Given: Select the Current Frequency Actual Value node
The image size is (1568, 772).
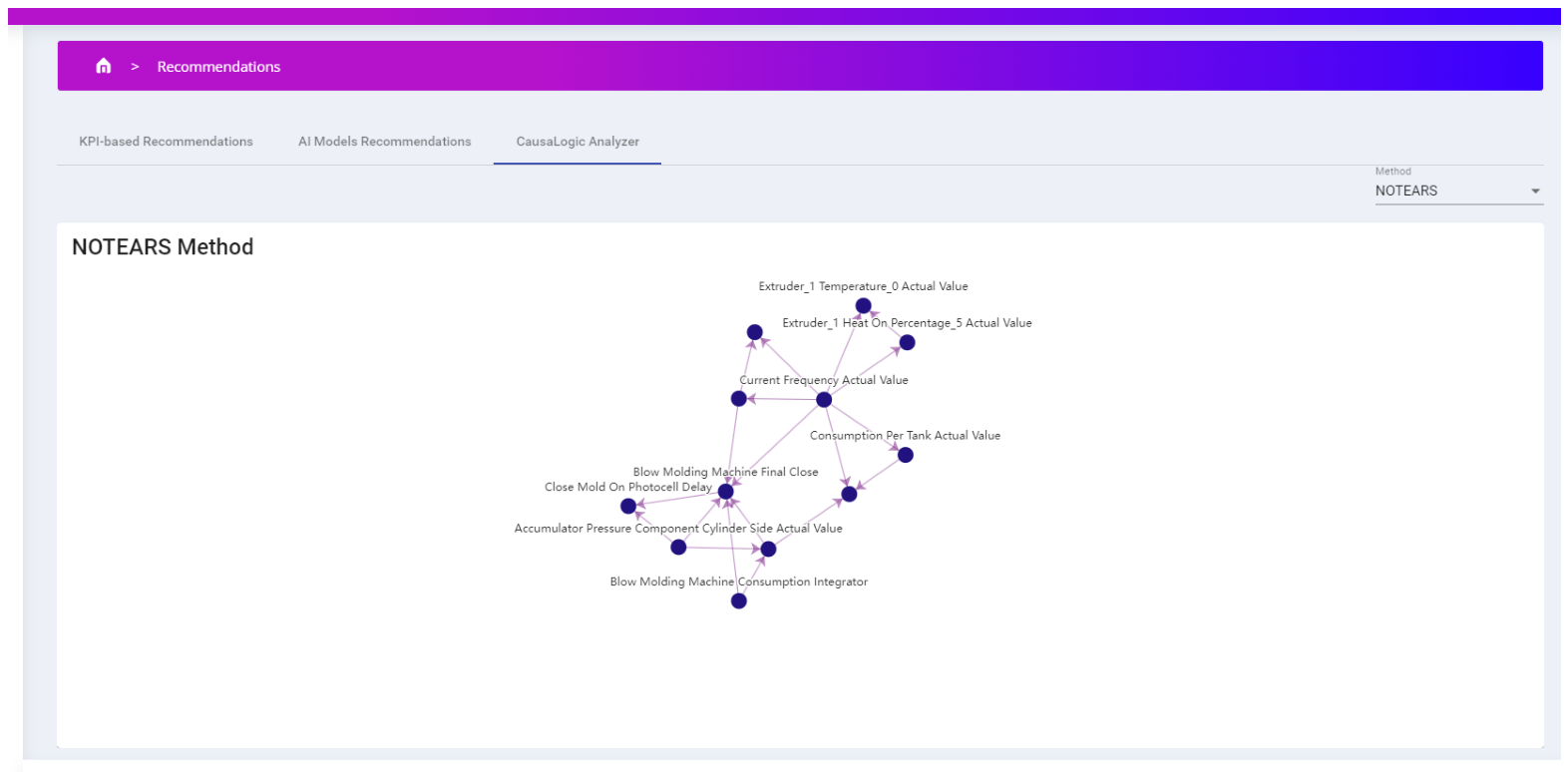Looking at the screenshot, I should (x=824, y=400).
